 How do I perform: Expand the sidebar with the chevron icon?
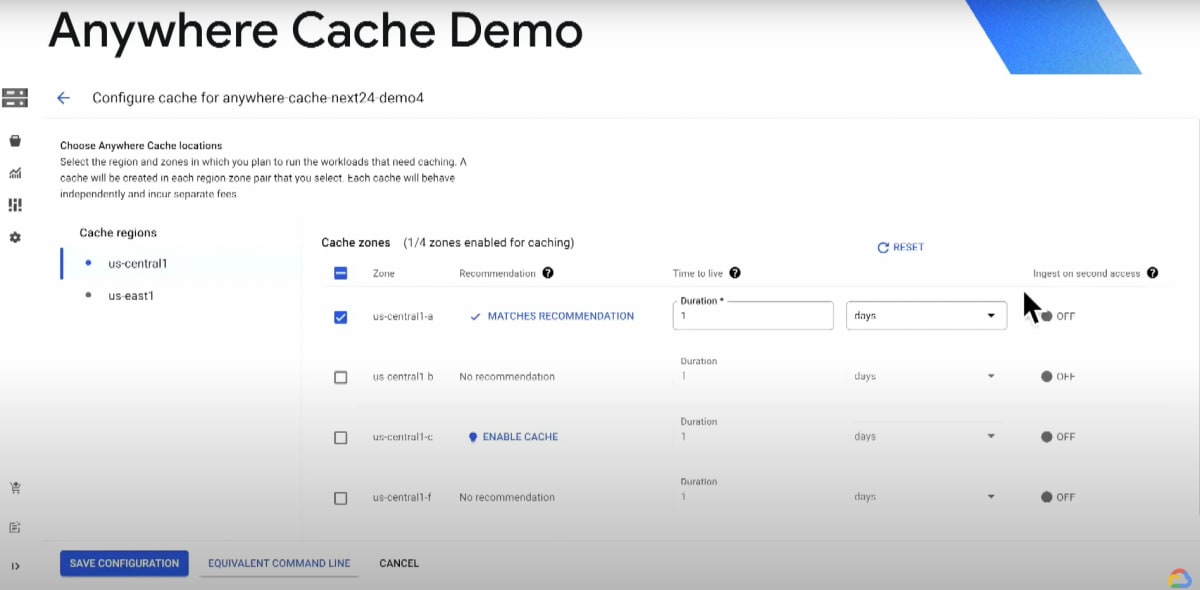point(15,566)
